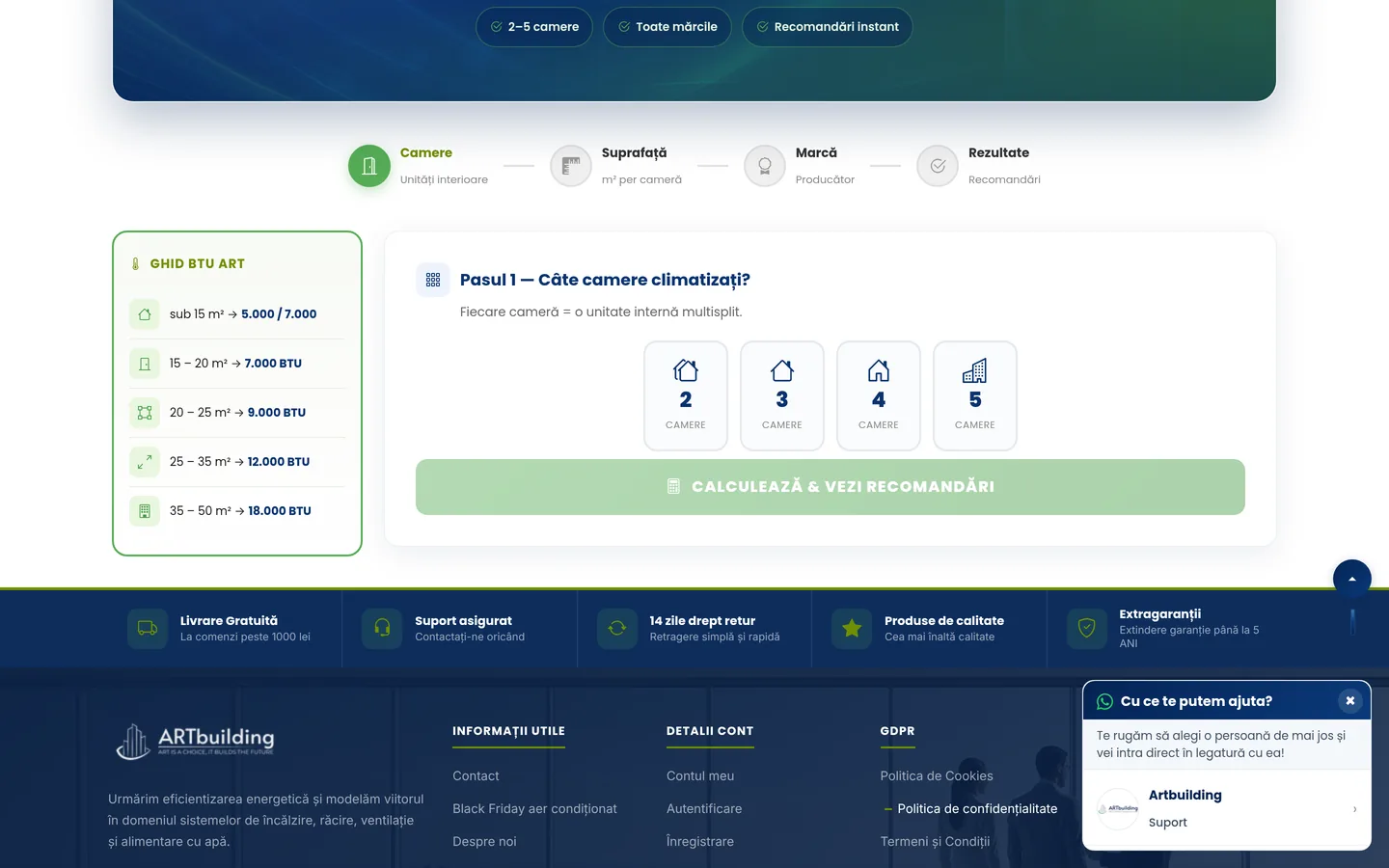The height and width of the screenshot is (868, 1389).
Task: Click the GHID BTU ART heading
Action: coord(198,264)
